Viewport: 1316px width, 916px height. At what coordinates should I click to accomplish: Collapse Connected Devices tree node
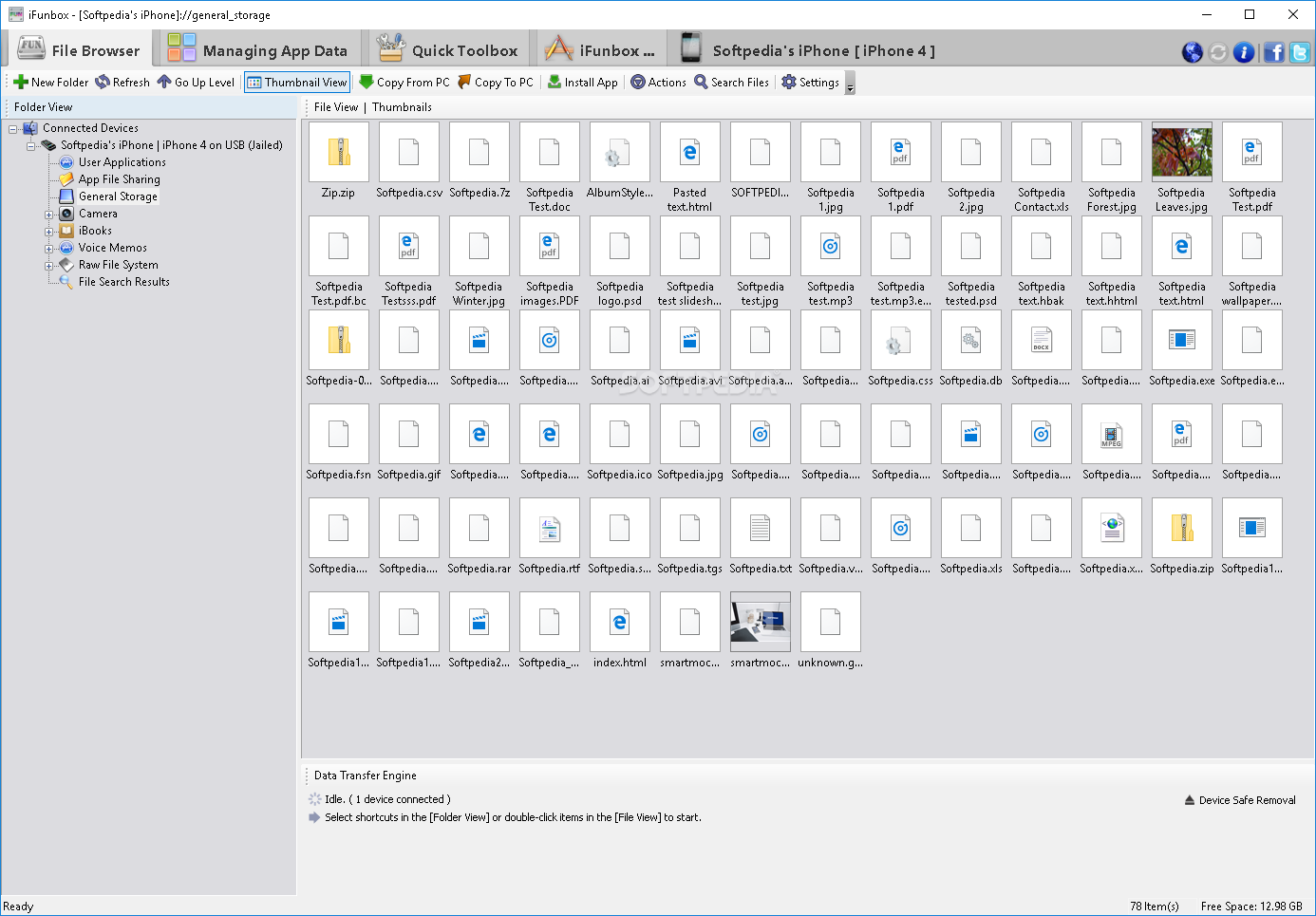point(13,129)
